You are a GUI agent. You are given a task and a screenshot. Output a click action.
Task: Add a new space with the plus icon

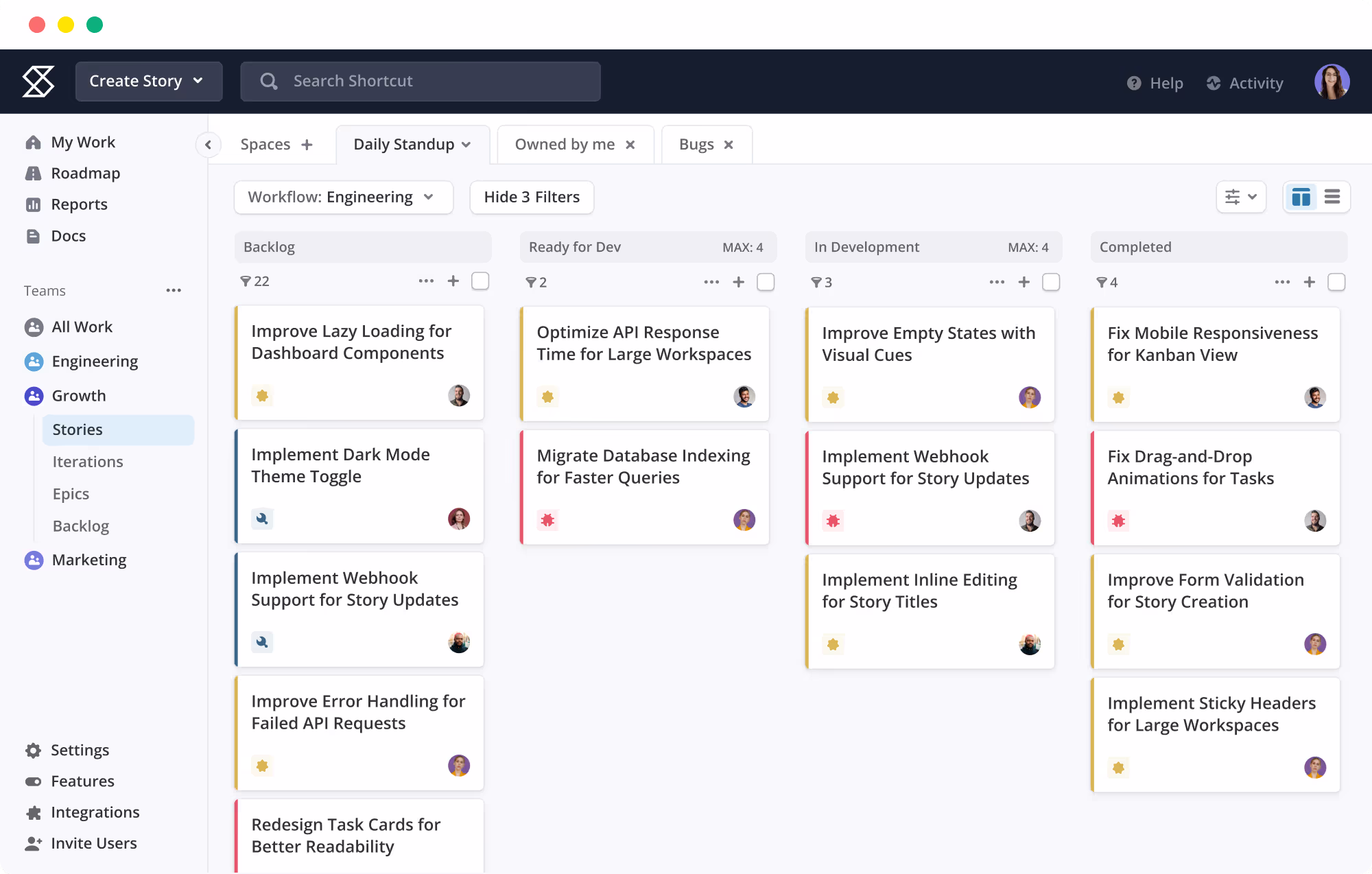point(307,145)
